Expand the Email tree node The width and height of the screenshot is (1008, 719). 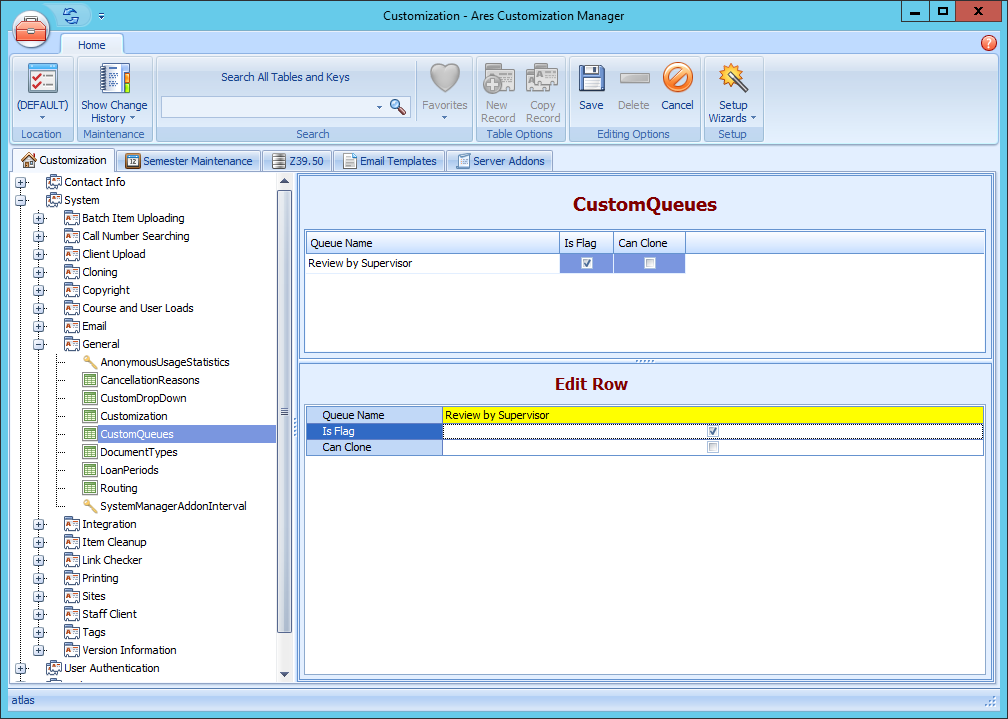38,325
